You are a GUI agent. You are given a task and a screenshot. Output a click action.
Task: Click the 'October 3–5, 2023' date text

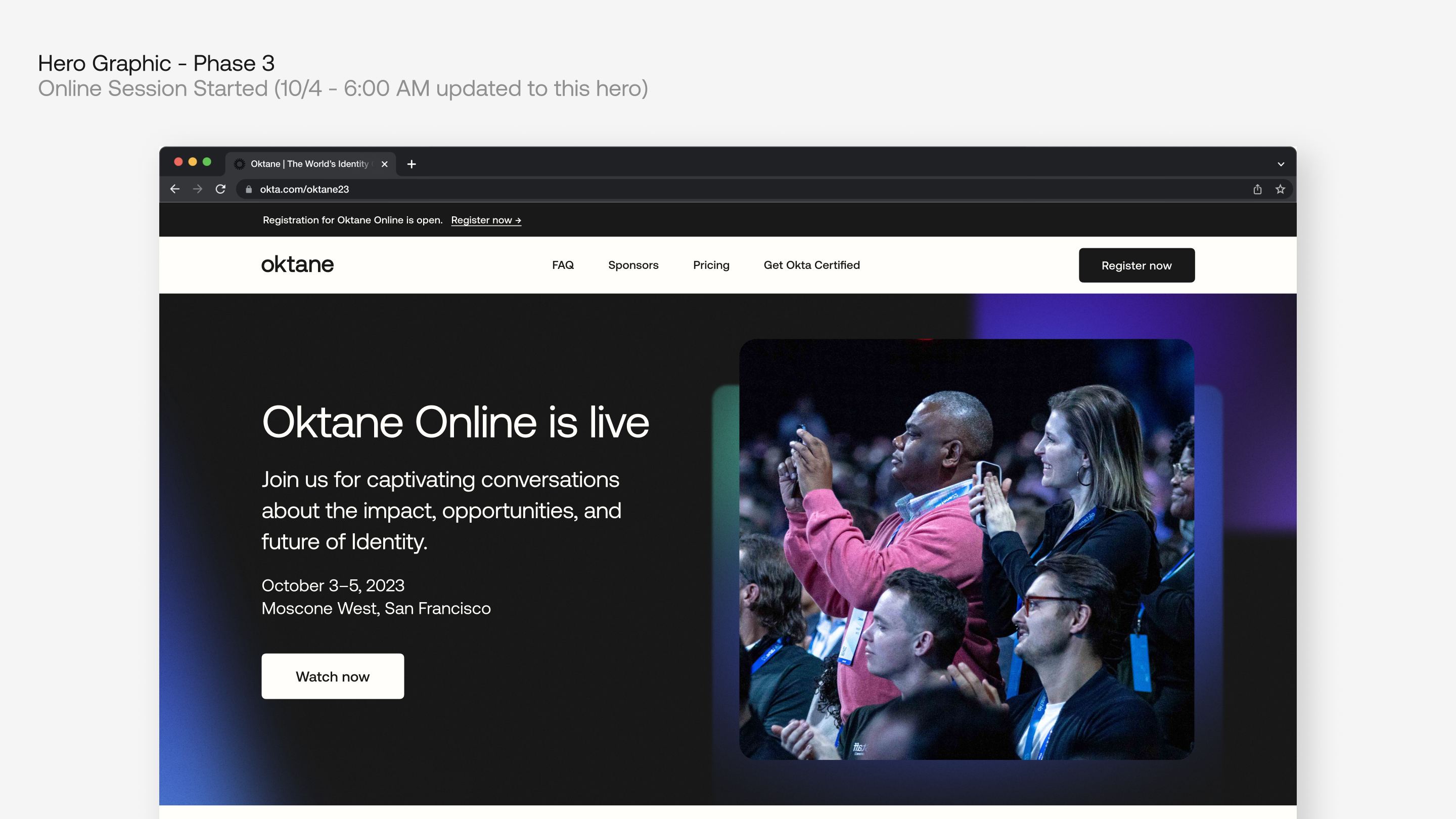pos(333,585)
